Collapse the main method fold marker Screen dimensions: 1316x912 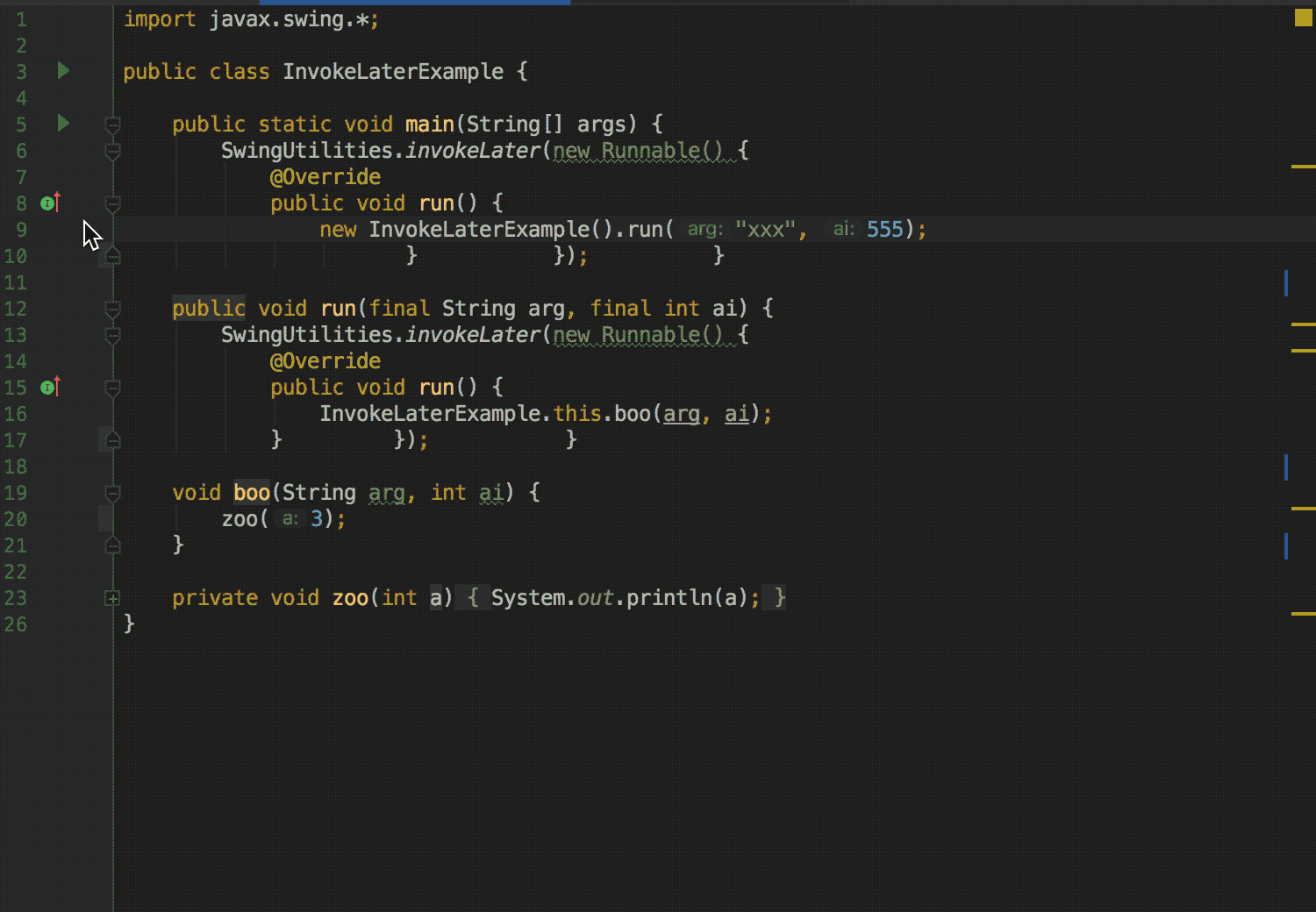[112, 125]
